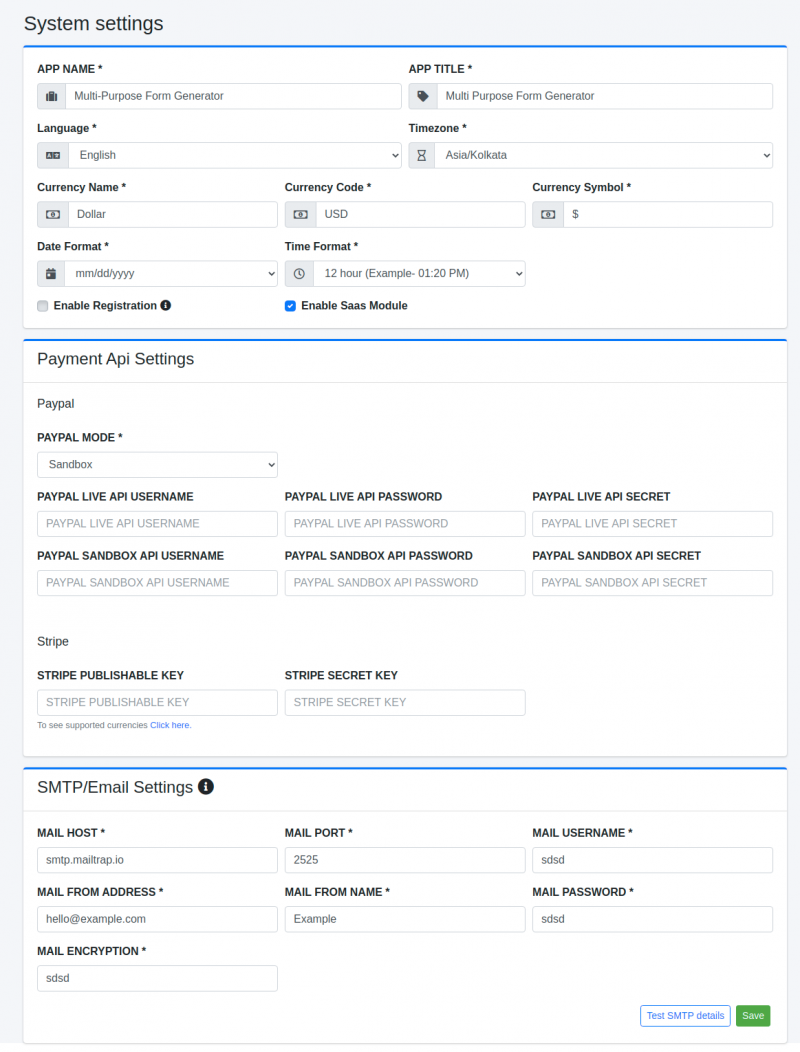Click the money icon beside Currency Code

click(301, 215)
